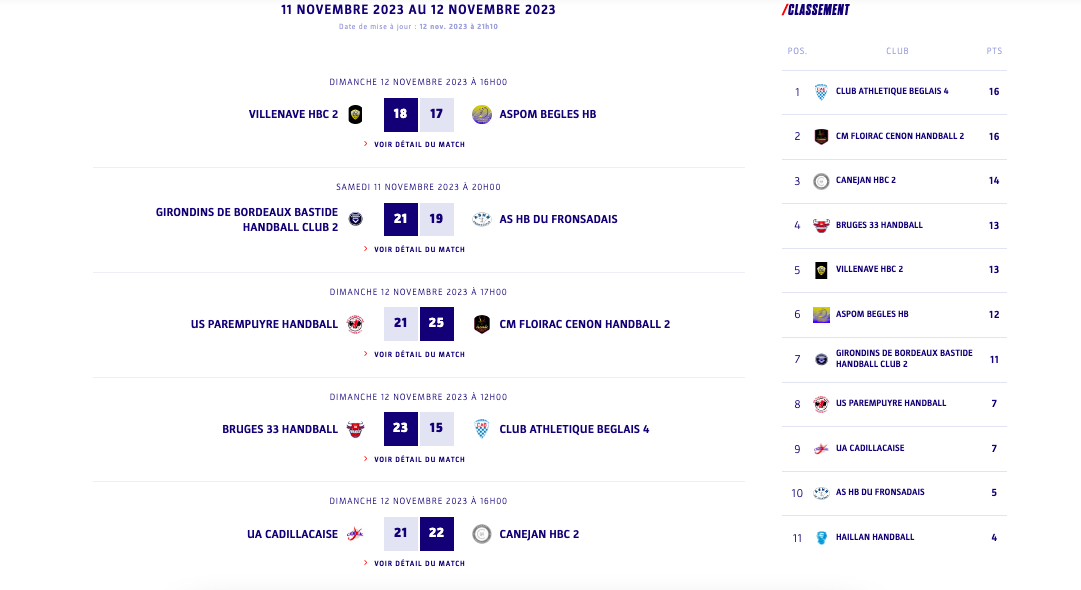This screenshot has height=590, width=1081.
Task: Click the Haillan Handball logo in standings
Action: (x=821, y=537)
